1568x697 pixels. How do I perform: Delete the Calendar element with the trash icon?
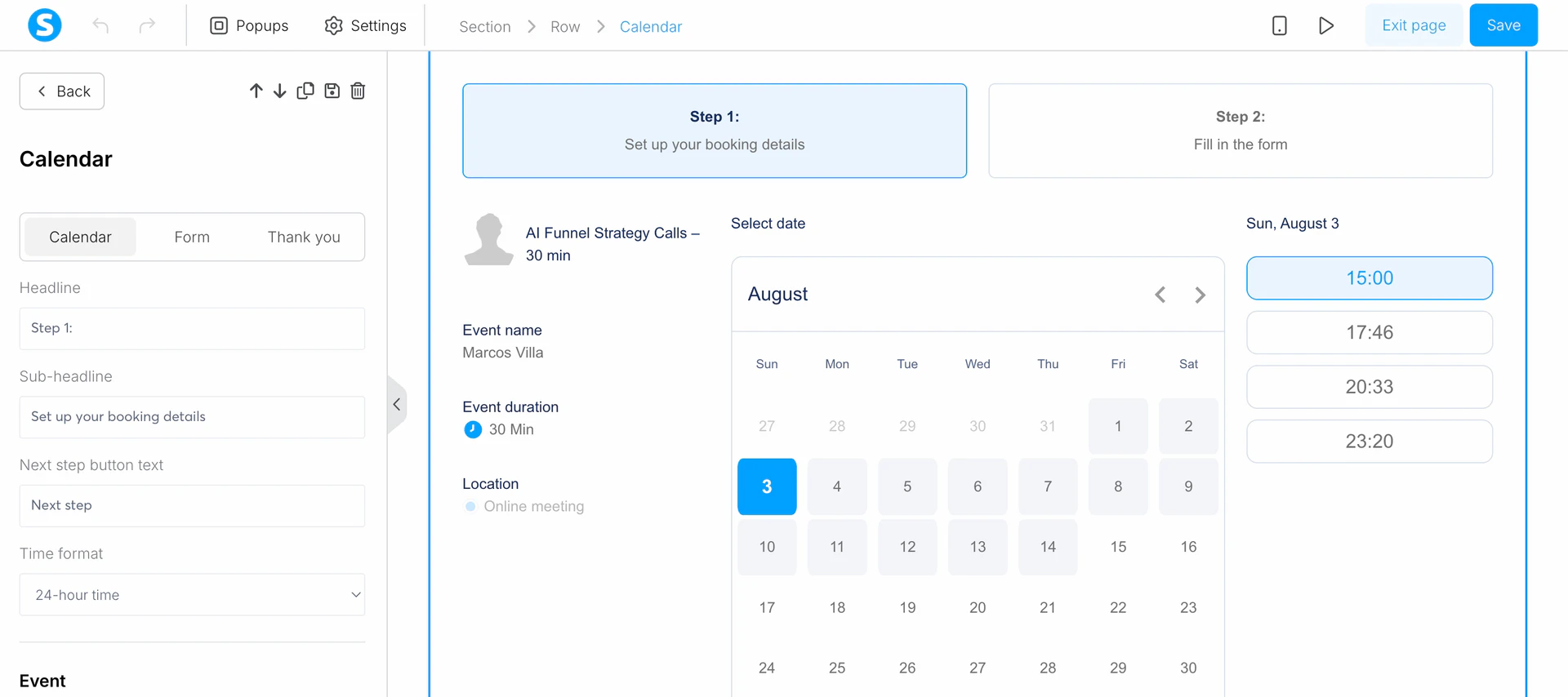358,91
